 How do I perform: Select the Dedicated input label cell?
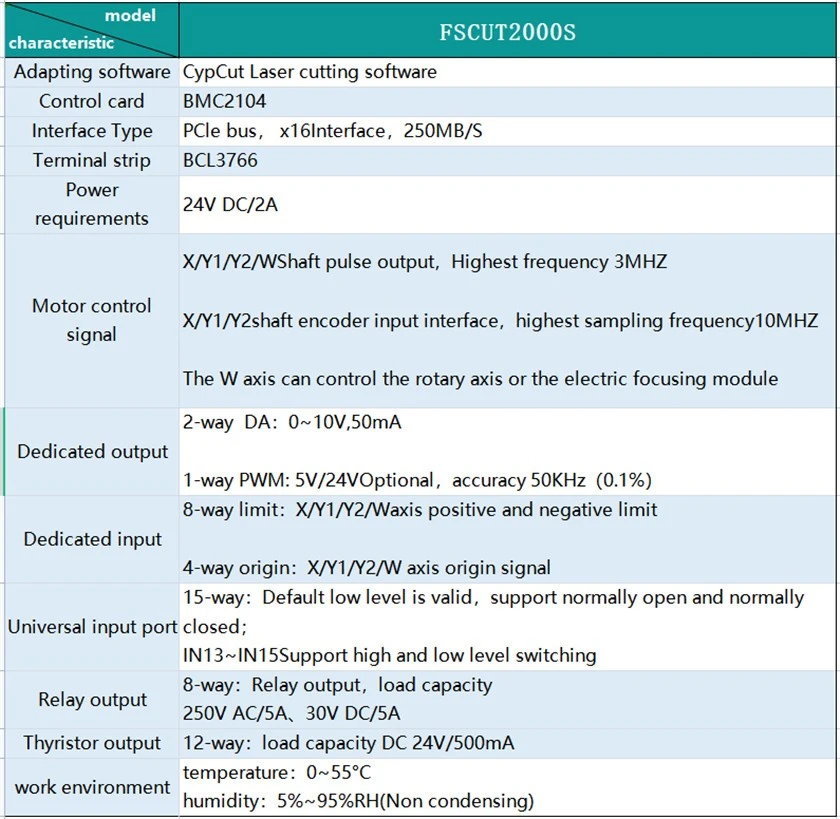pyautogui.click(x=92, y=539)
